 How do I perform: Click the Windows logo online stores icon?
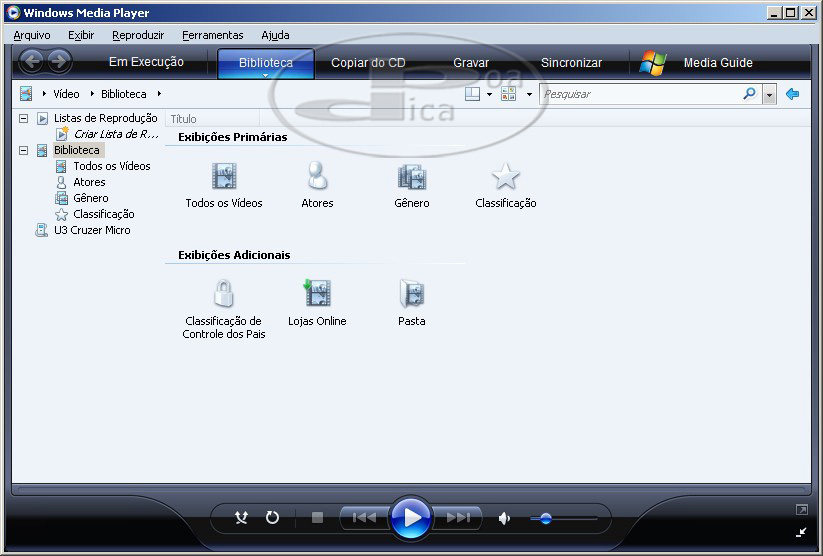653,62
